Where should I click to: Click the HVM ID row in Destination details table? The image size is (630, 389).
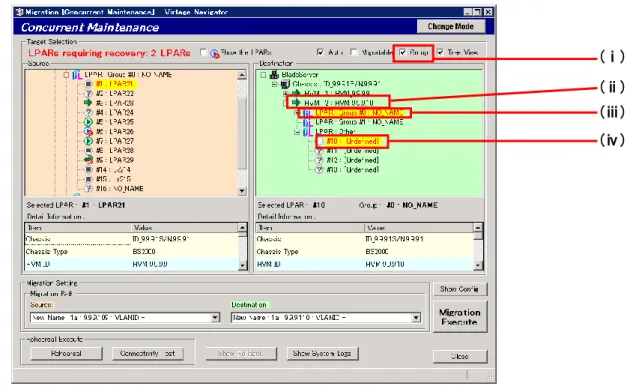point(365,264)
